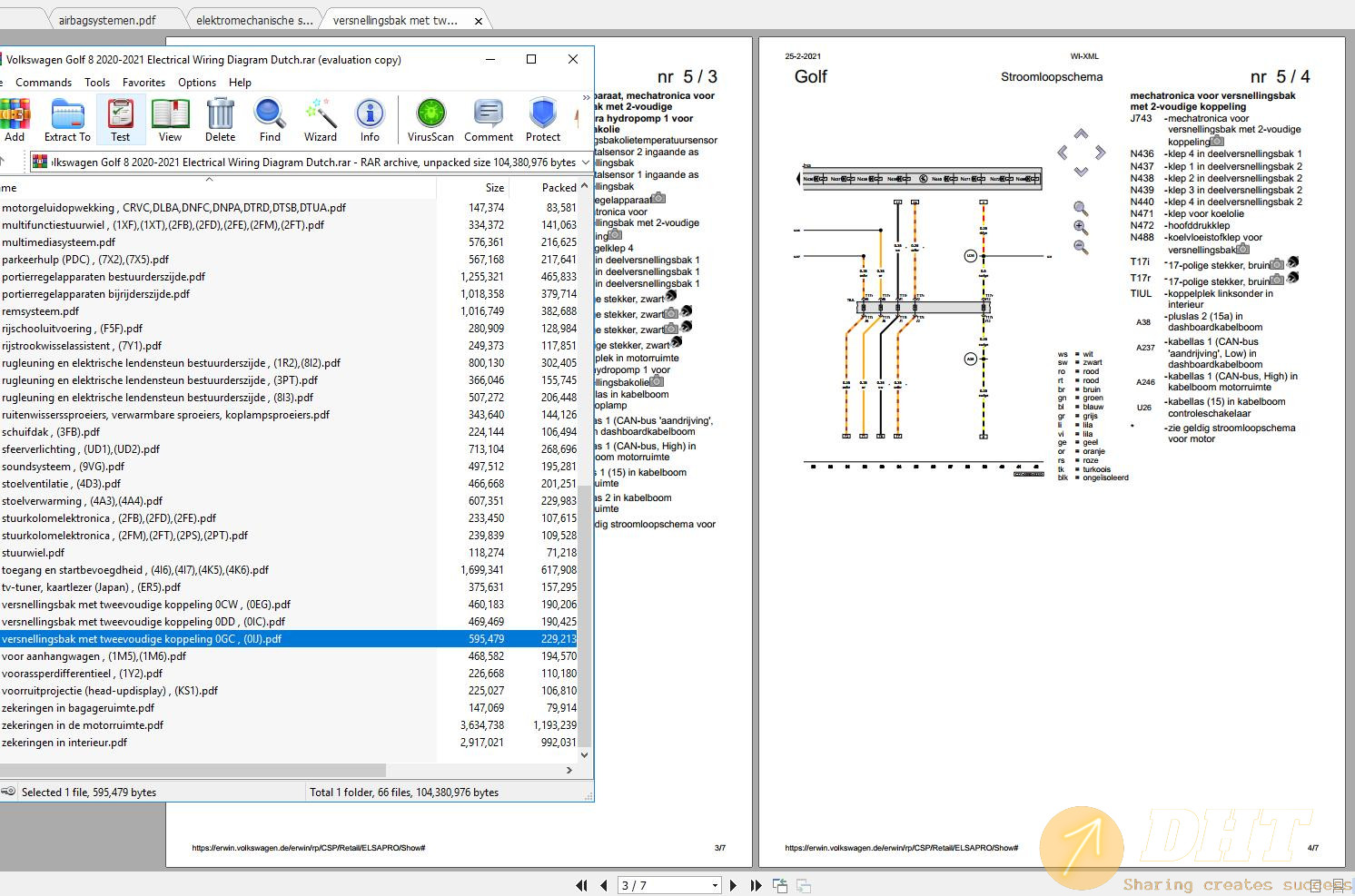Click camera icon next to N488 versnellingsbak
Image resolution: width=1355 pixels, height=896 pixels.
coord(1242,249)
